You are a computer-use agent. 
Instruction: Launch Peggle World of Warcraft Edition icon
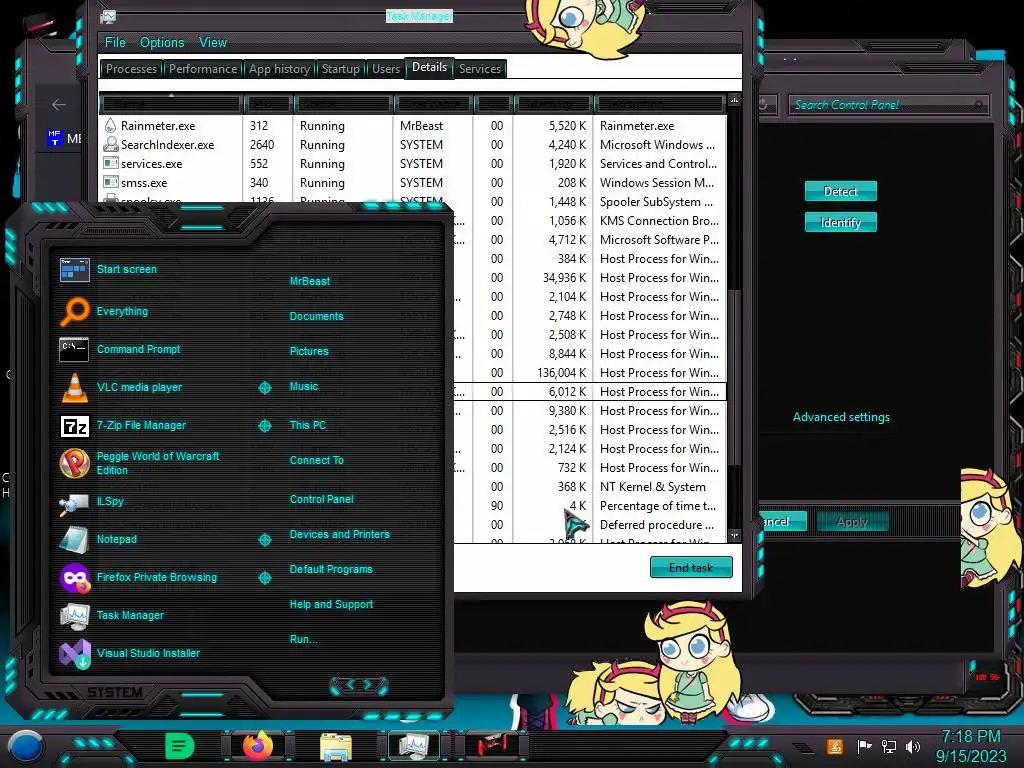coord(74,463)
